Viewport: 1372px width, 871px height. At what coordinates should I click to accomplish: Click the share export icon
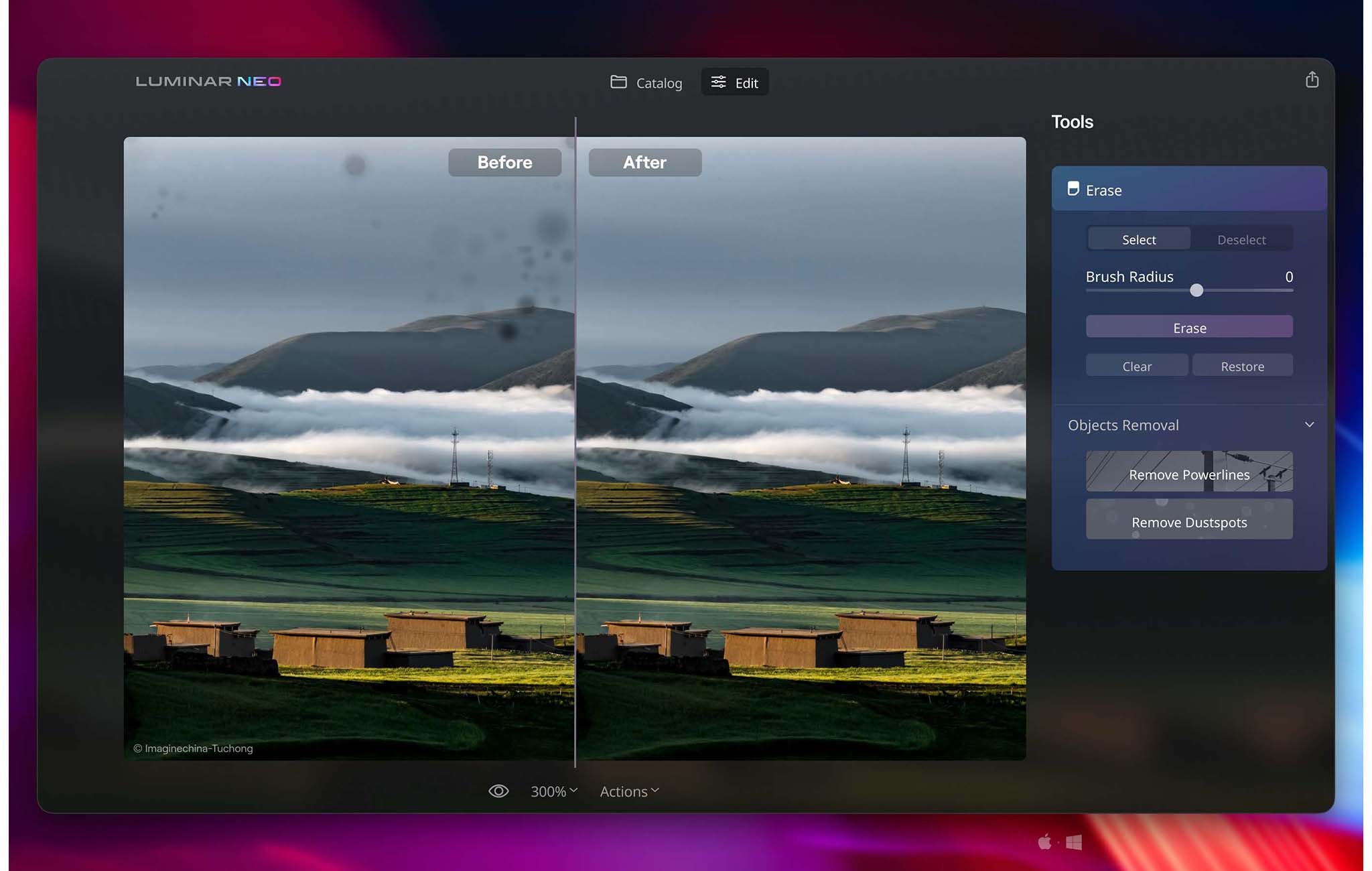(1312, 80)
